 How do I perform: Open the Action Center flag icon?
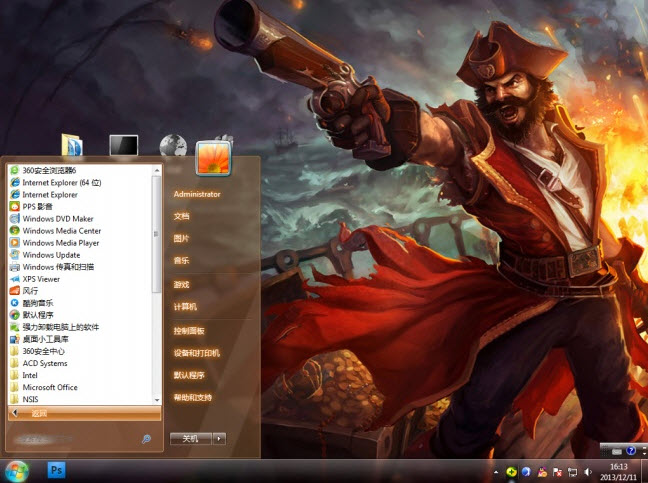[x=556, y=471]
